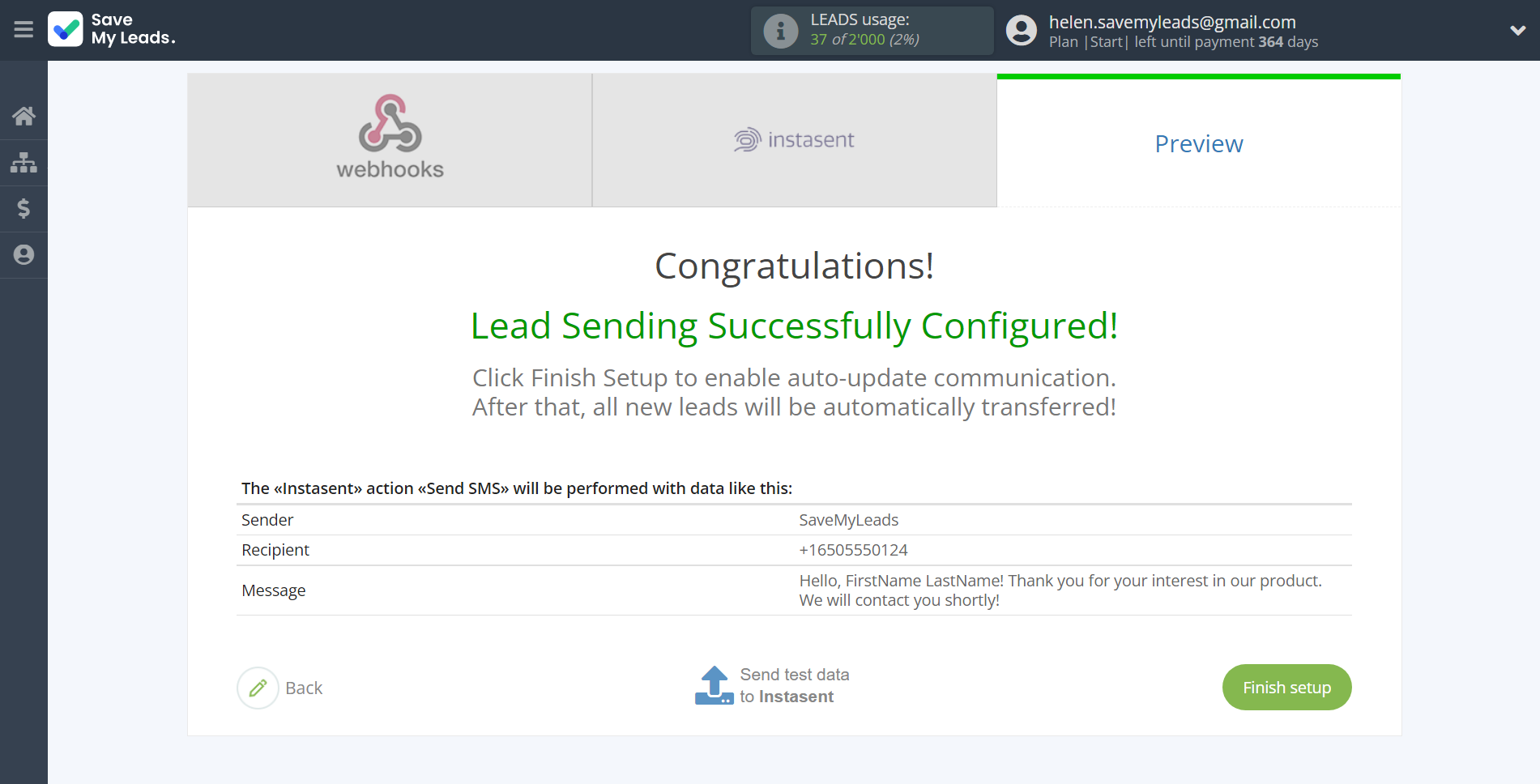Switch to the webhooks step tab

[x=390, y=140]
